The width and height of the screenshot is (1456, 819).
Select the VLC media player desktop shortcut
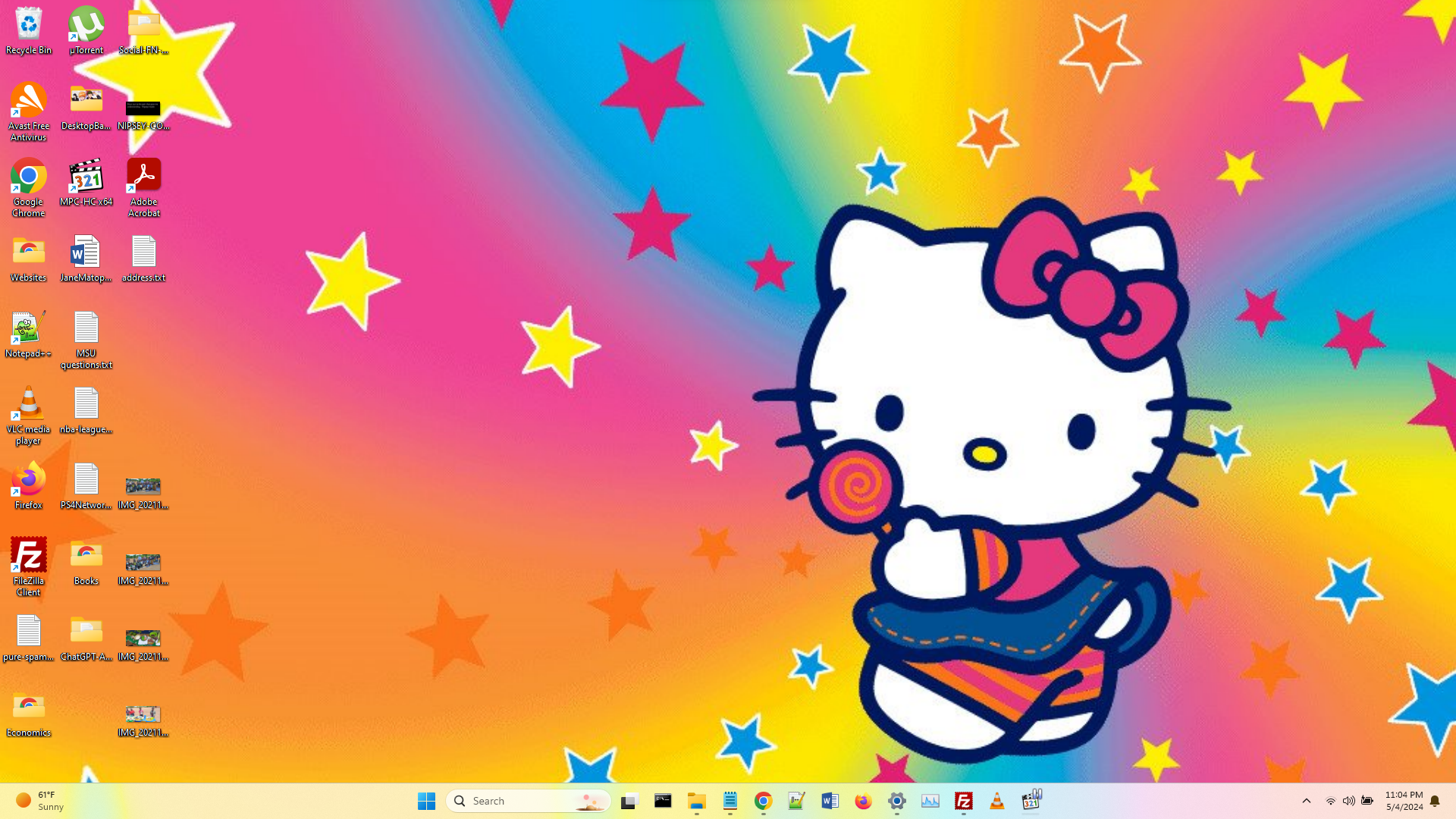click(x=29, y=416)
